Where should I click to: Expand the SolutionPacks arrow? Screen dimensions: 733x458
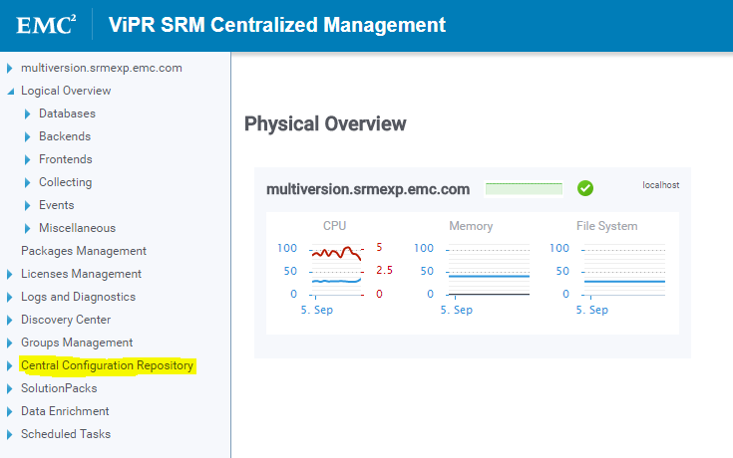[9, 389]
